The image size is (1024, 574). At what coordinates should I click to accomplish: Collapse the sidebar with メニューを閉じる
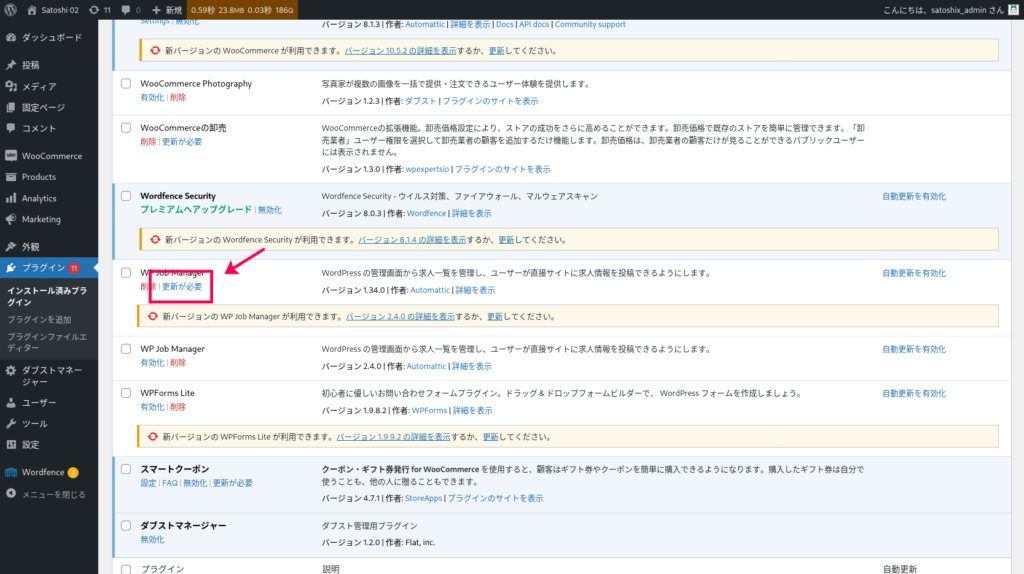tap(53, 494)
